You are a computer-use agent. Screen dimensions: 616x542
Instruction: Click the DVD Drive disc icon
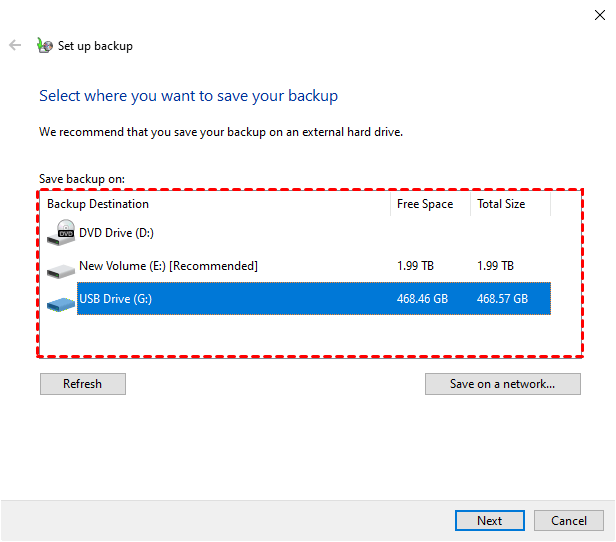click(62, 233)
